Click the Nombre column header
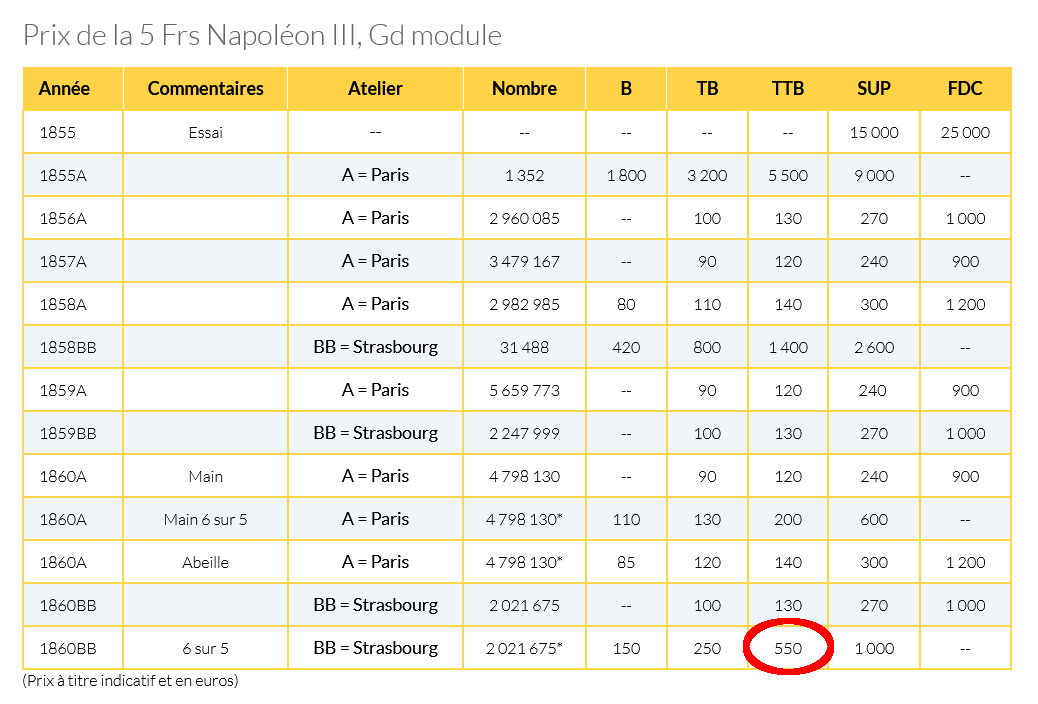This screenshot has height=704, width=1038. click(x=524, y=89)
